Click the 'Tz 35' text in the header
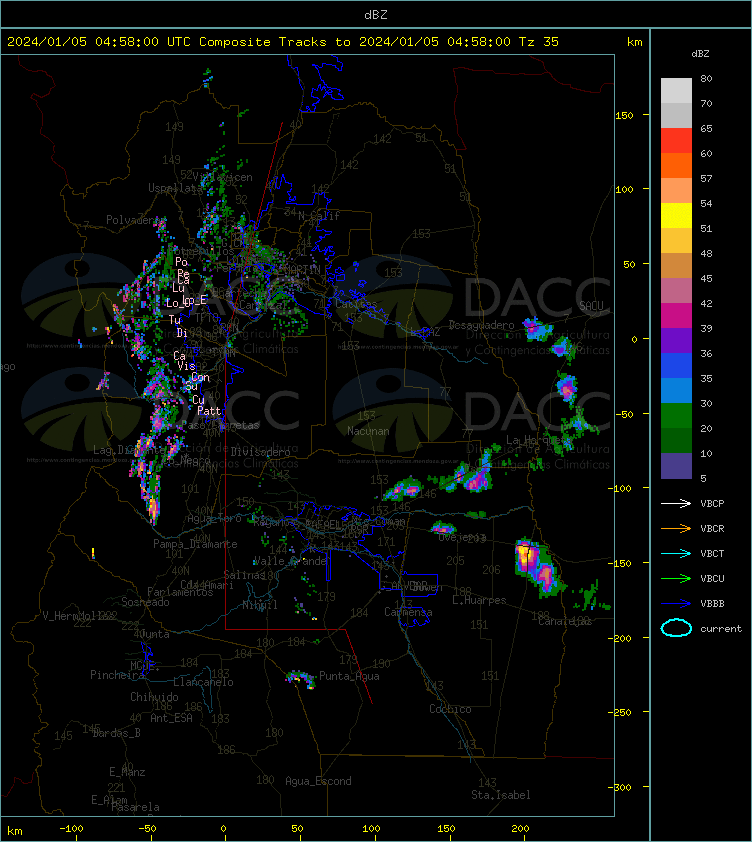Viewport: 752px width, 842px height. click(539, 41)
